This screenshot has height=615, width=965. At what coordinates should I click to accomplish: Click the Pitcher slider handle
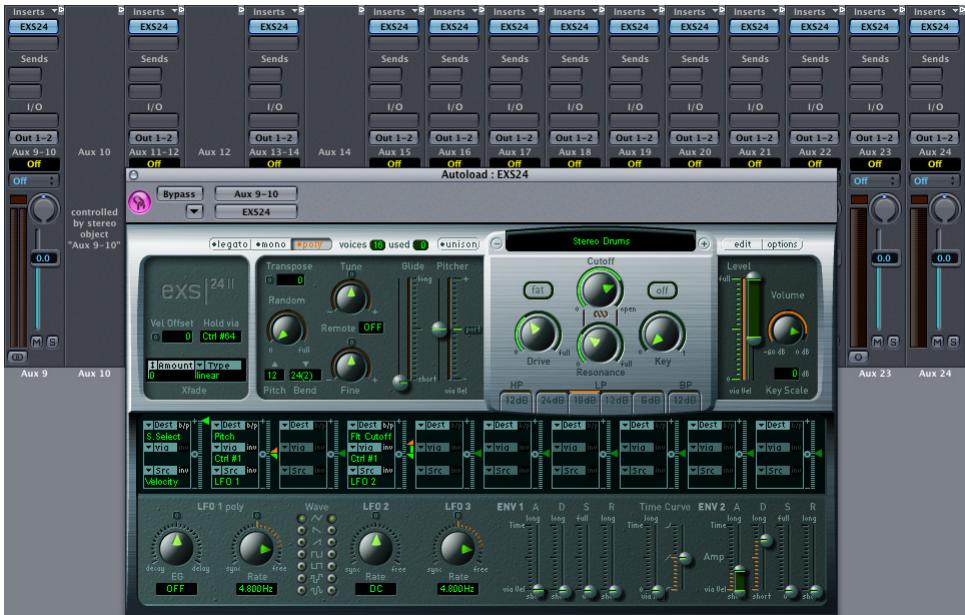[x=439, y=329]
